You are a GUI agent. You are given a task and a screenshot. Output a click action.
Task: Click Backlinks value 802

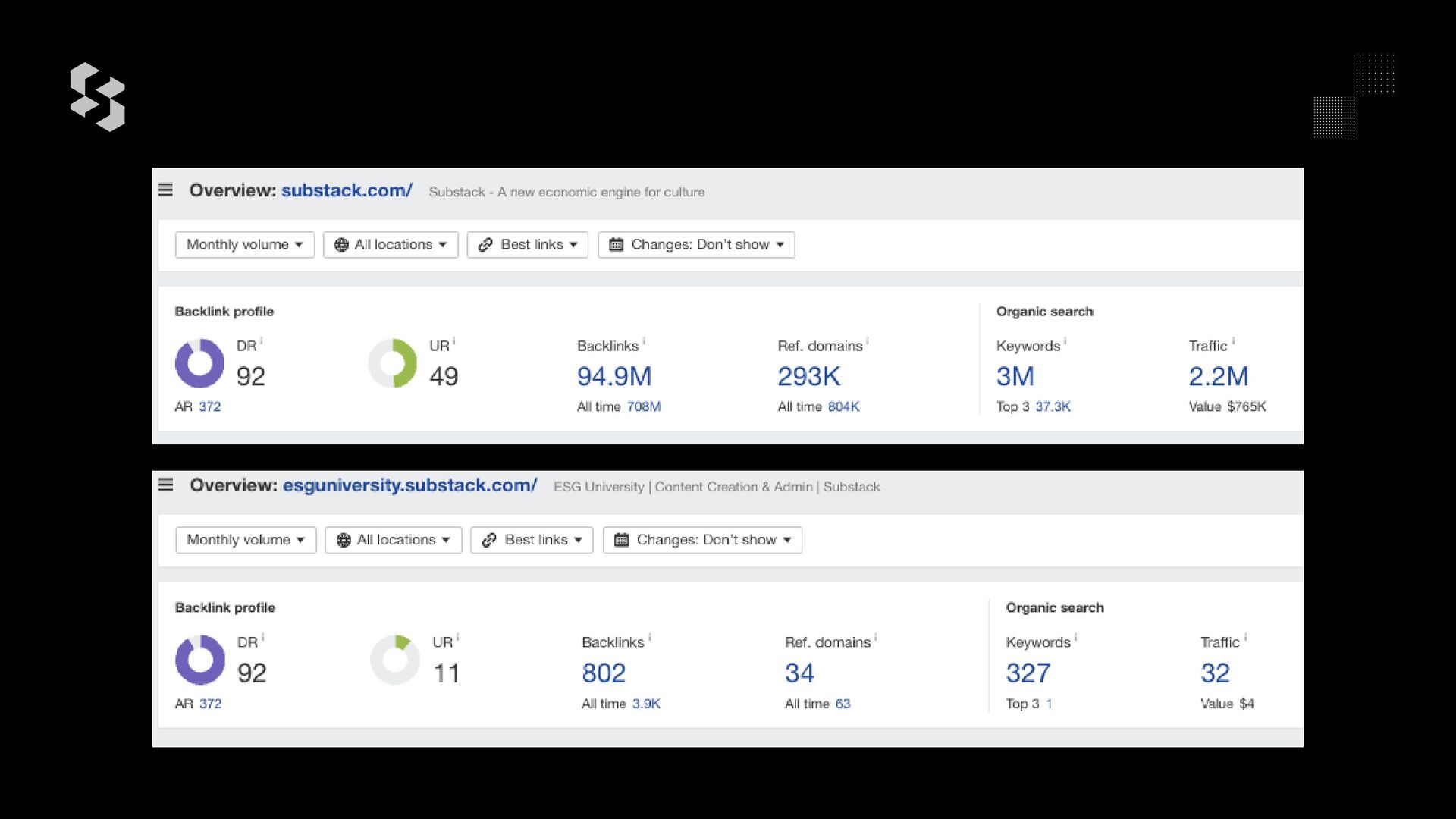(x=604, y=673)
